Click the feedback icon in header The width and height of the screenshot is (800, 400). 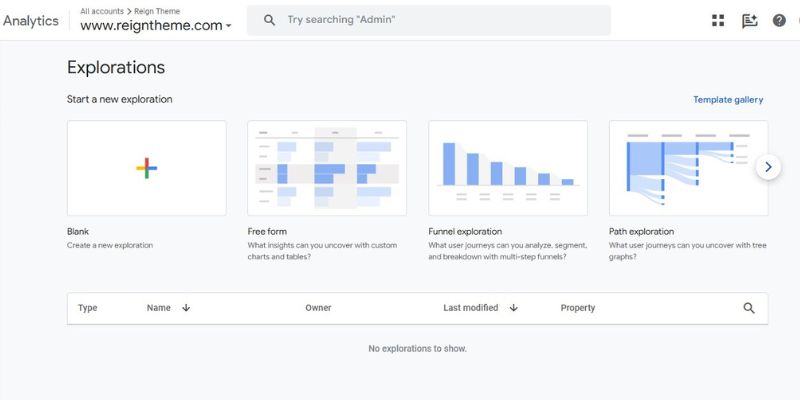tap(749, 20)
